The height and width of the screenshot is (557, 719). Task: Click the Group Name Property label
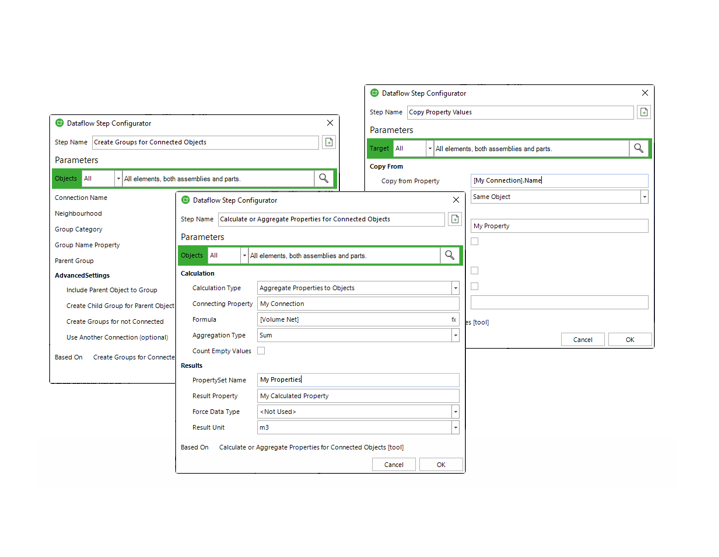(x=87, y=245)
